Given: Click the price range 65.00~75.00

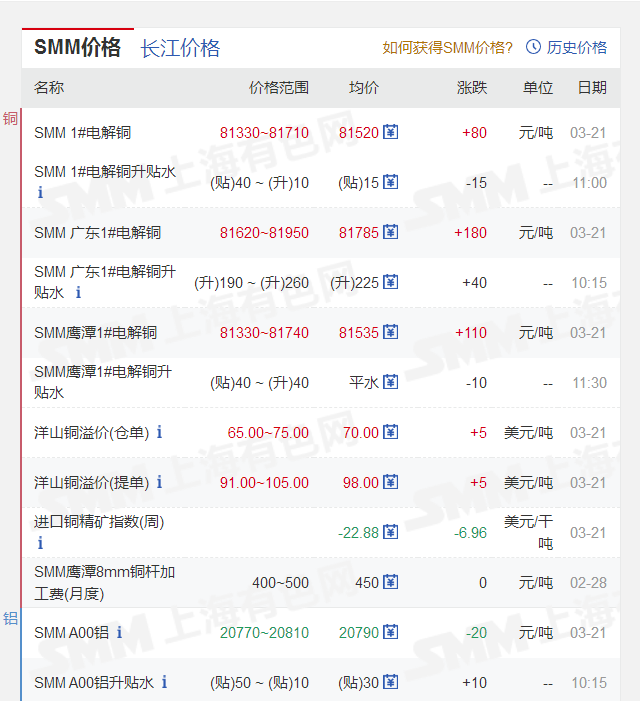Looking at the screenshot, I should 268,433.
